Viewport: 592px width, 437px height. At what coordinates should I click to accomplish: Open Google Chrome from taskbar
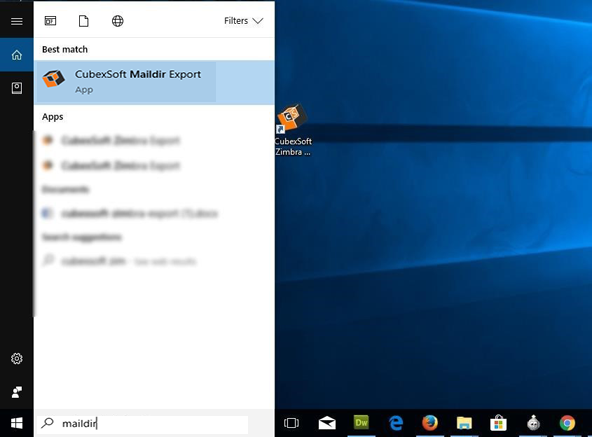pyautogui.click(x=567, y=423)
